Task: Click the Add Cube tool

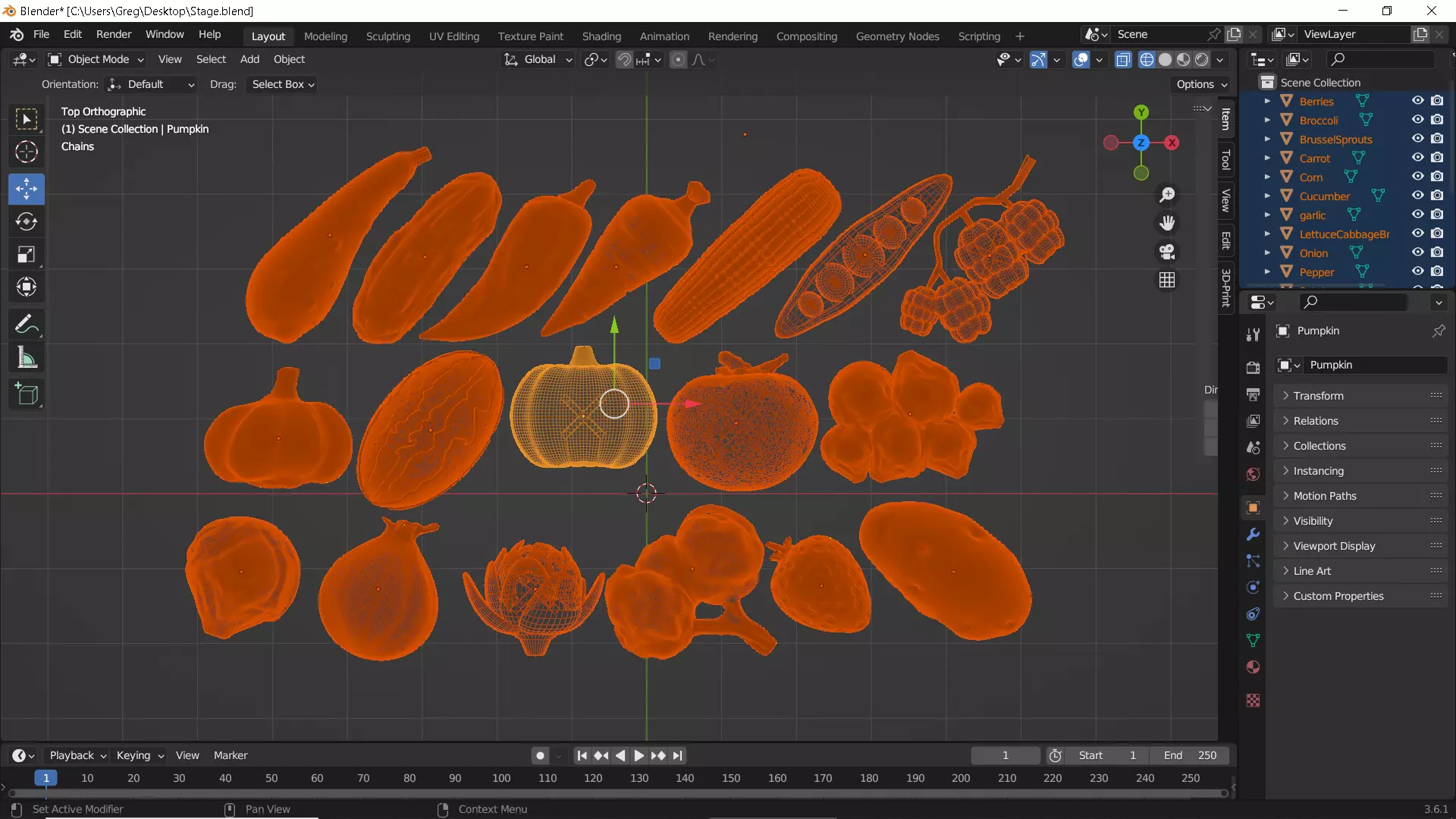Action: (x=27, y=394)
